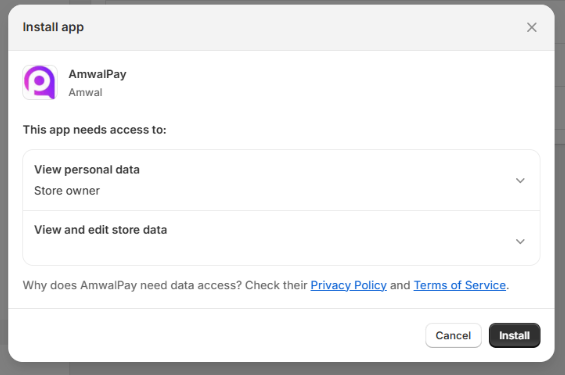Screen dimensions: 565x375
Task: Select the View personal data heading
Action: [x=87, y=170]
